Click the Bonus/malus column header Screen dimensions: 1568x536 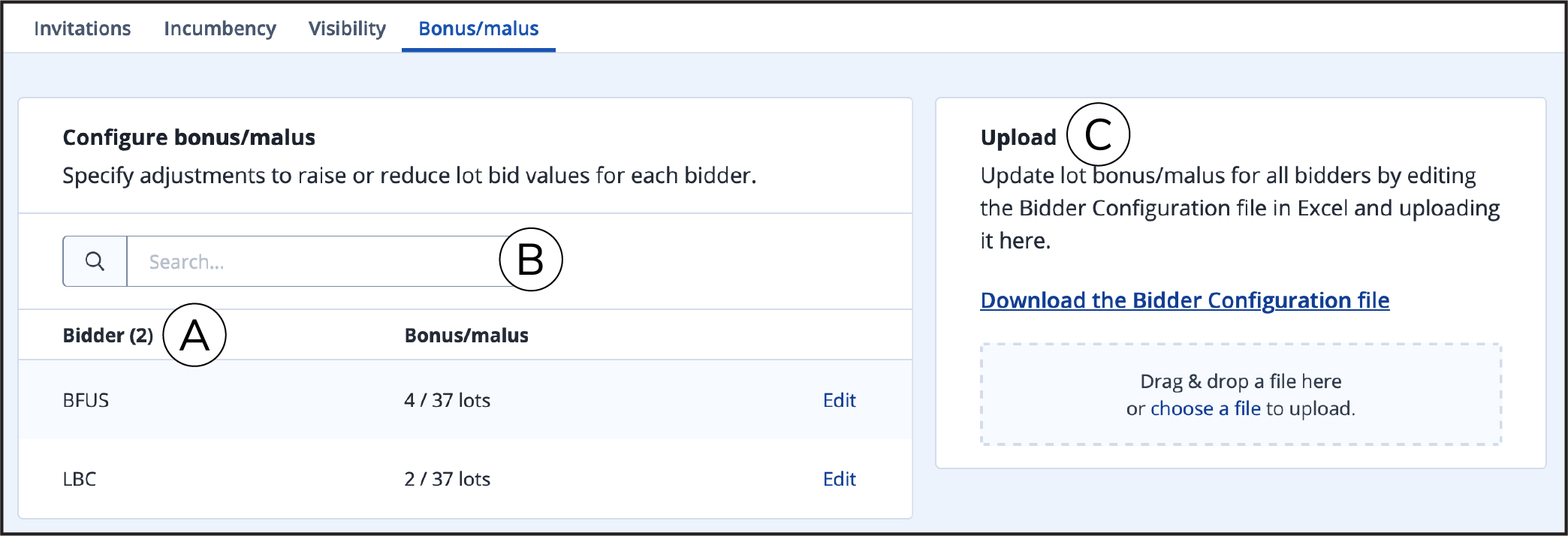pos(466,336)
